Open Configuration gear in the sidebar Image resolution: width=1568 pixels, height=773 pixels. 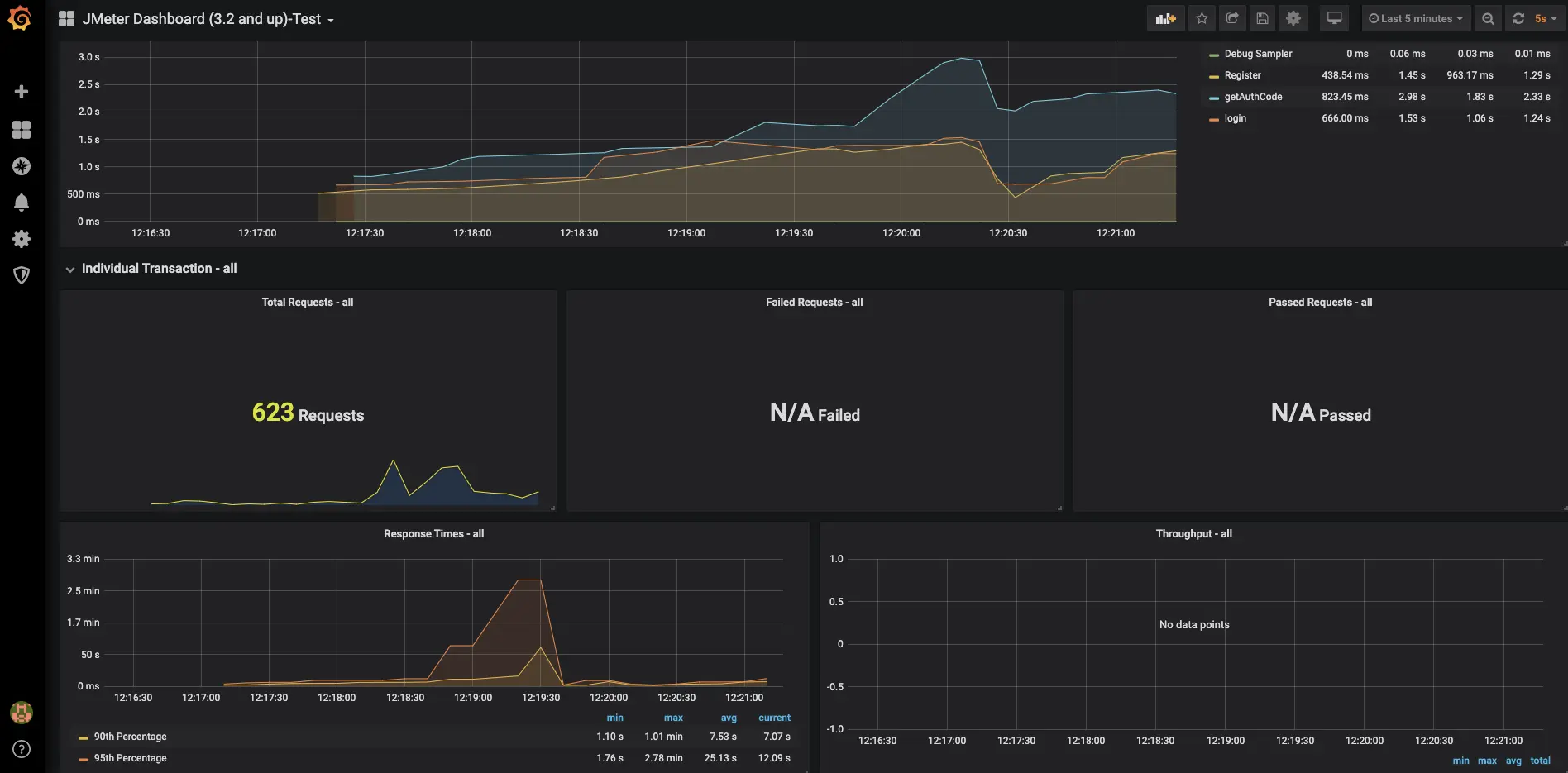(x=22, y=239)
